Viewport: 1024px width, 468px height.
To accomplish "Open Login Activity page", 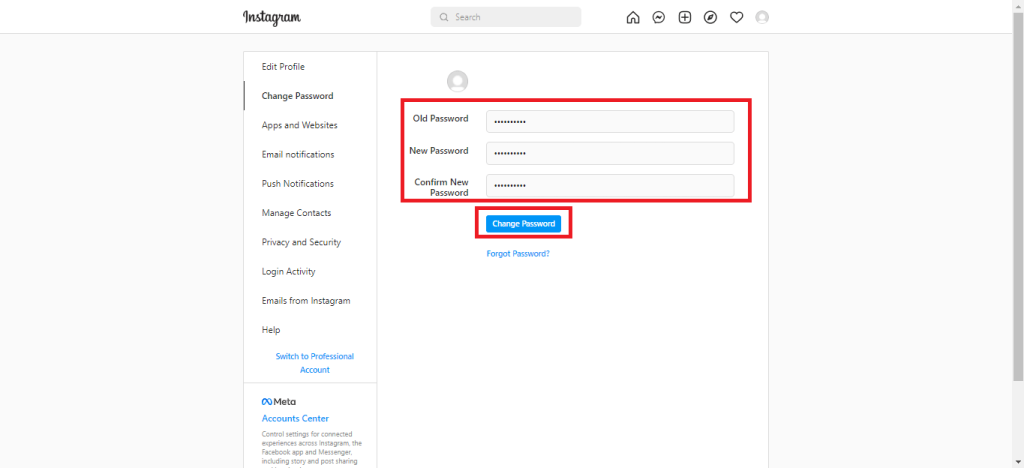I will click(x=289, y=272).
